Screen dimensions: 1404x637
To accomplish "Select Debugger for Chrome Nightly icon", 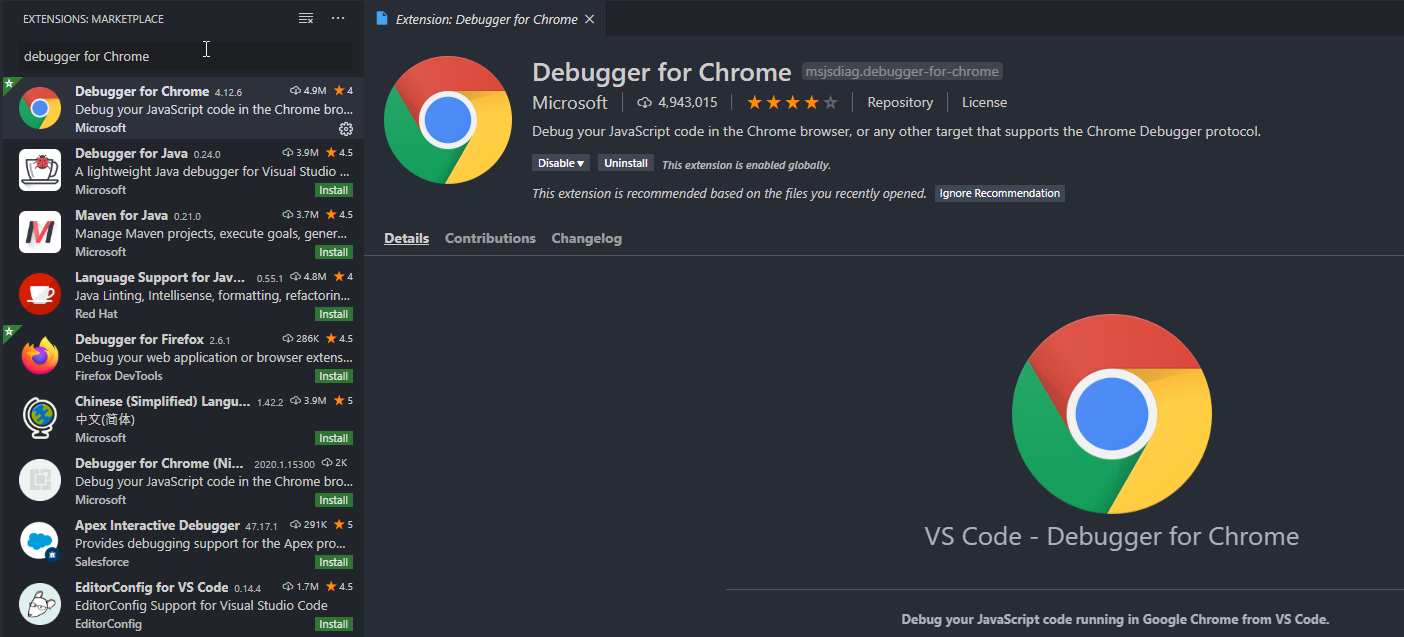I will 40,480.
